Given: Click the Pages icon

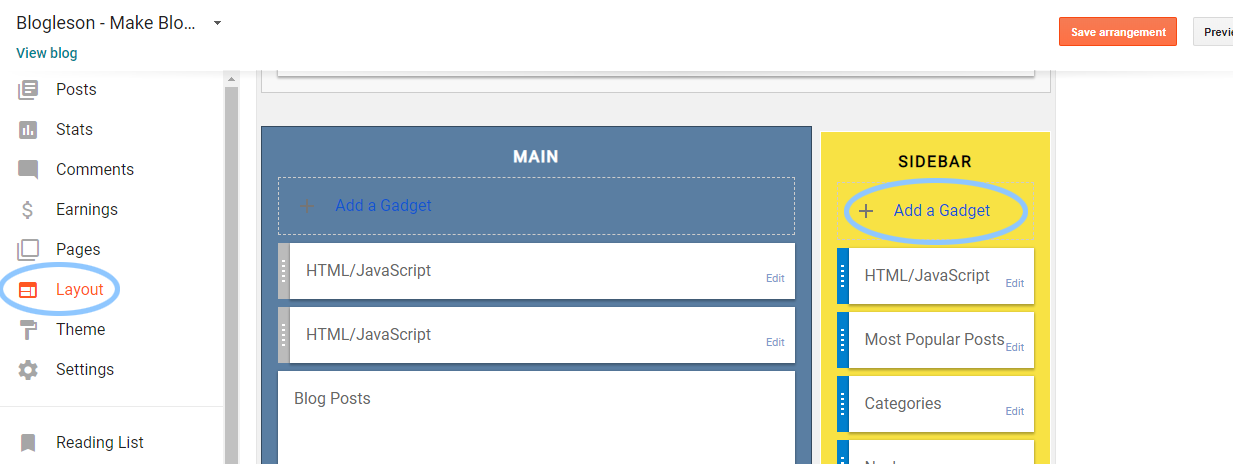Looking at the screenshot, I should tap(28, 250).
